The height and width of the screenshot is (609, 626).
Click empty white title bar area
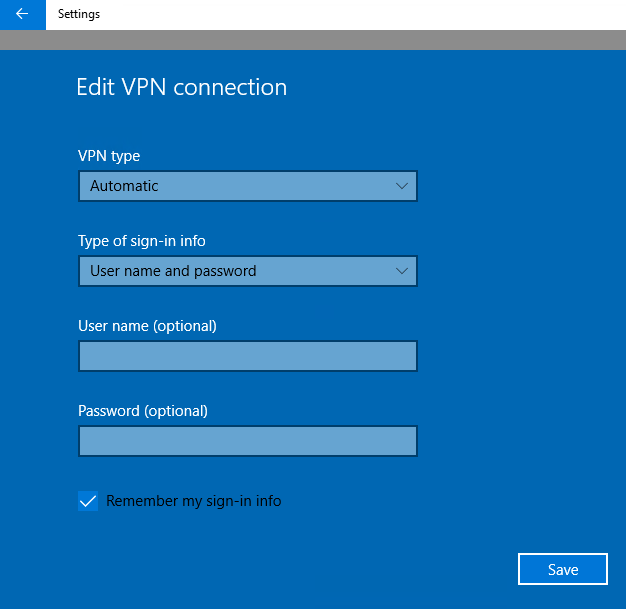tap(359, 15)
